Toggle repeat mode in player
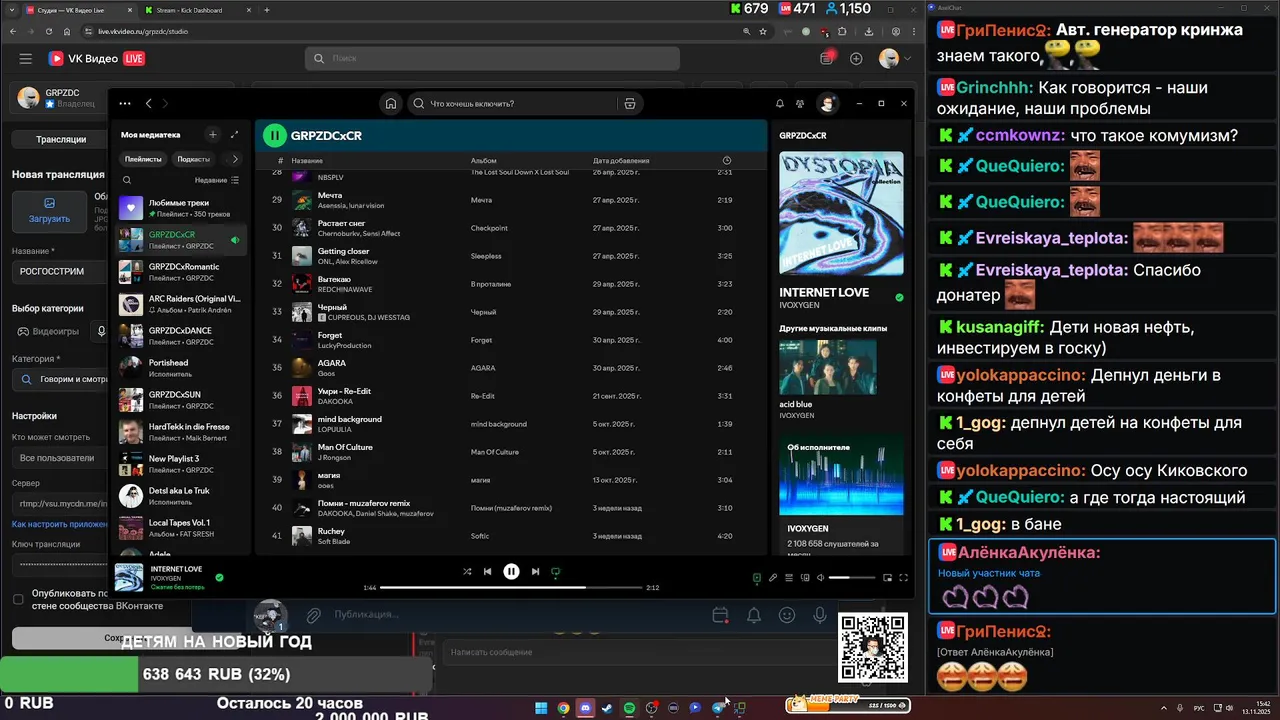This screenshot has width=1280, height=720. point(556,572)
